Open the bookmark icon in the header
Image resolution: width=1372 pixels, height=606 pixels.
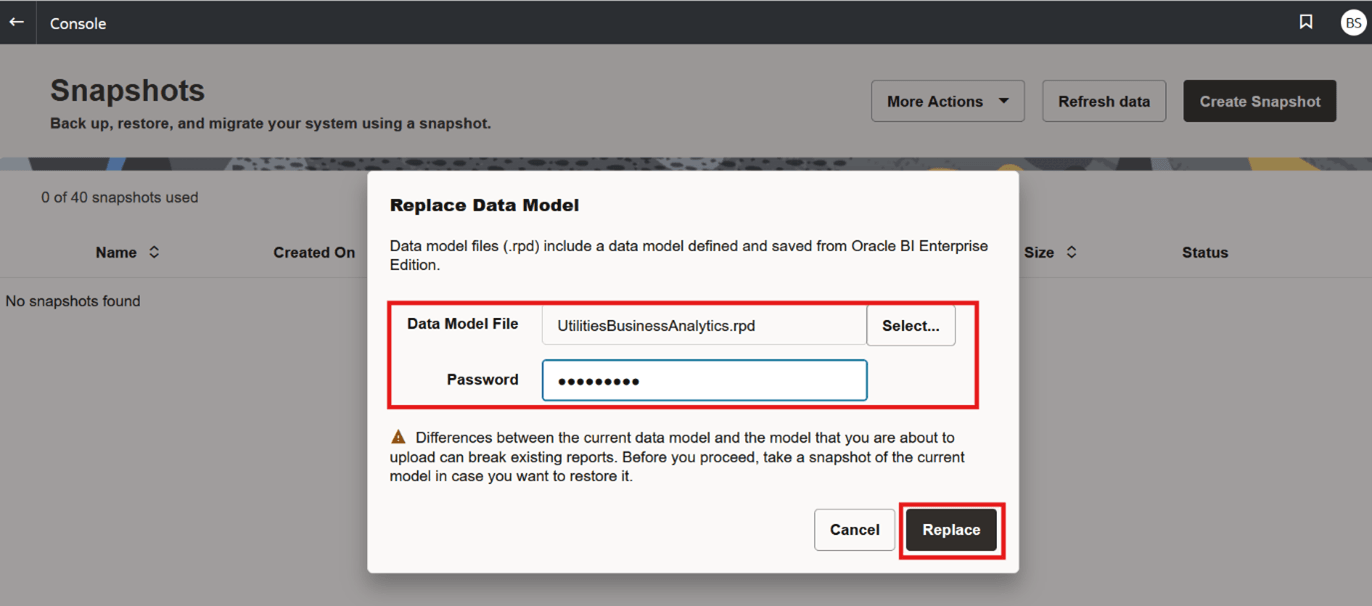click(x=1306, y=22)
